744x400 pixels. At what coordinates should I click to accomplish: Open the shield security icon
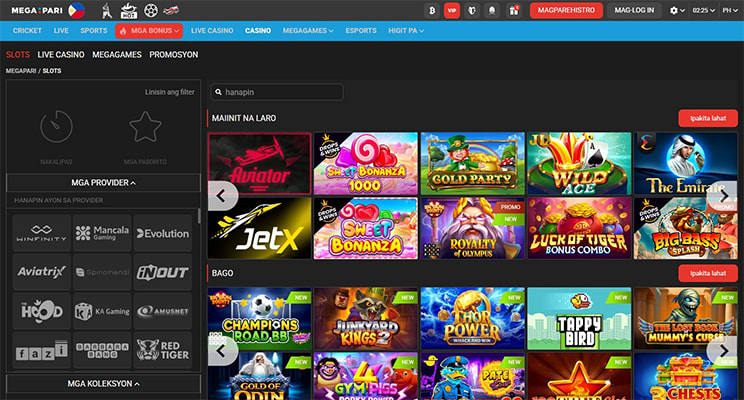pyautogui.click(x=472, y=10)
